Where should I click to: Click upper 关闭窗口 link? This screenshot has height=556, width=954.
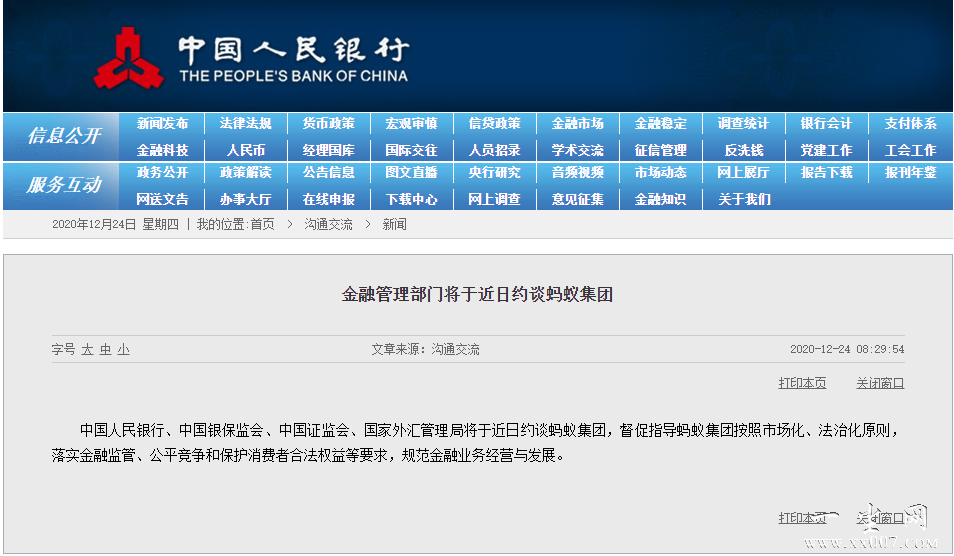coord(880,383)
